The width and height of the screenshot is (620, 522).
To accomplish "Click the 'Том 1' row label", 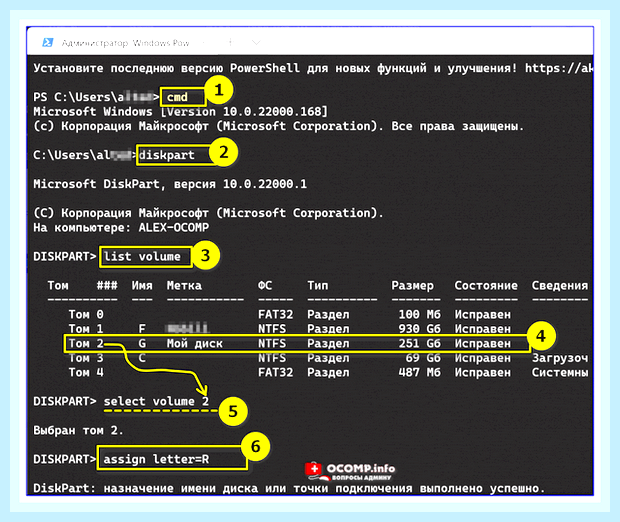I will click(x=86, y=329).
